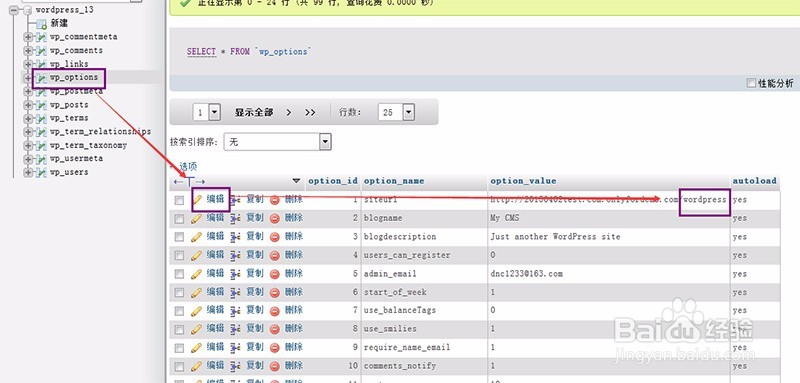Click the wp_posts table icon in sidebar
Viewport: 800px width, 383px height.
point(41,105)
